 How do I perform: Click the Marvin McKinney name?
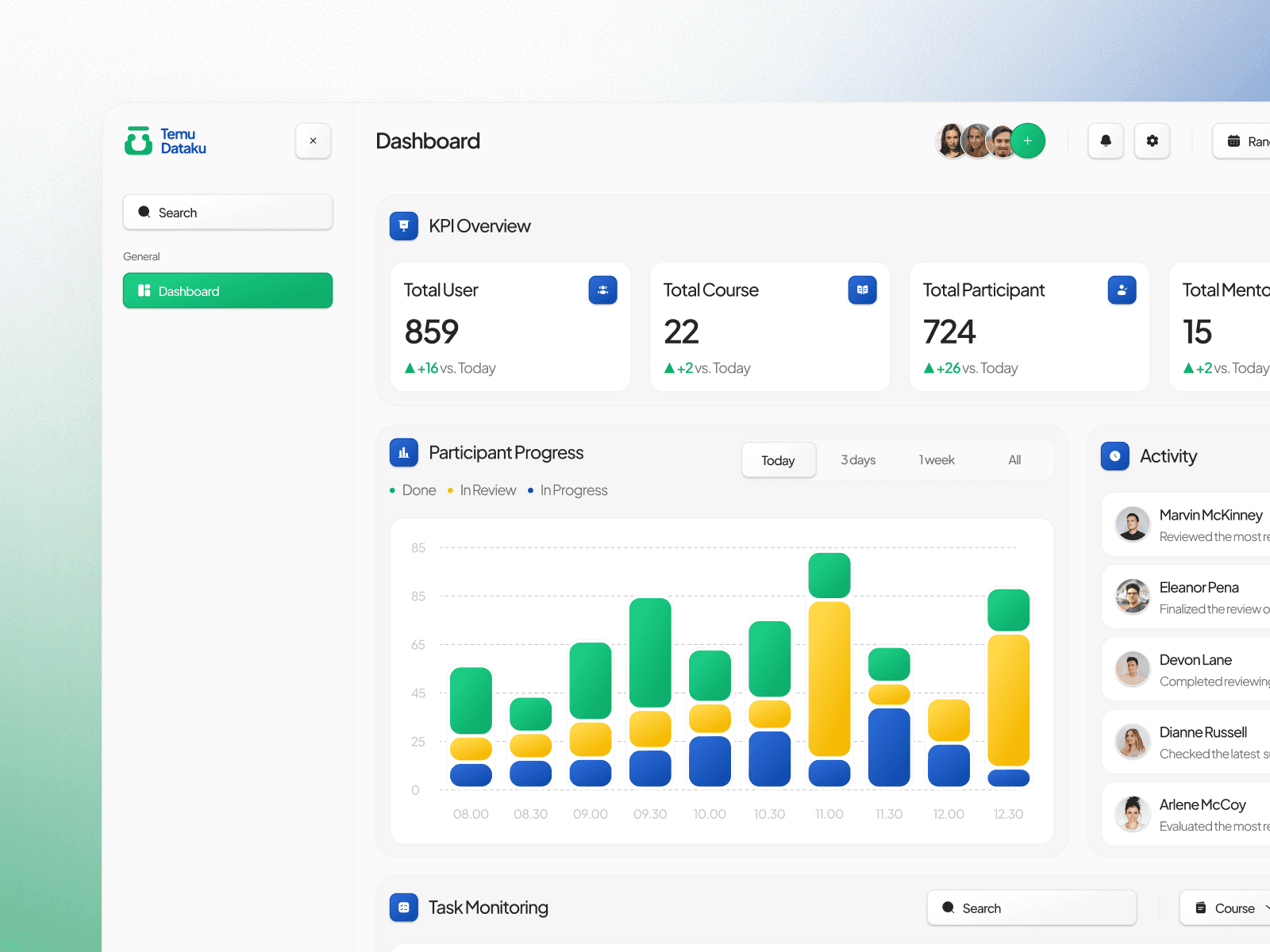tap(1210, 515)
